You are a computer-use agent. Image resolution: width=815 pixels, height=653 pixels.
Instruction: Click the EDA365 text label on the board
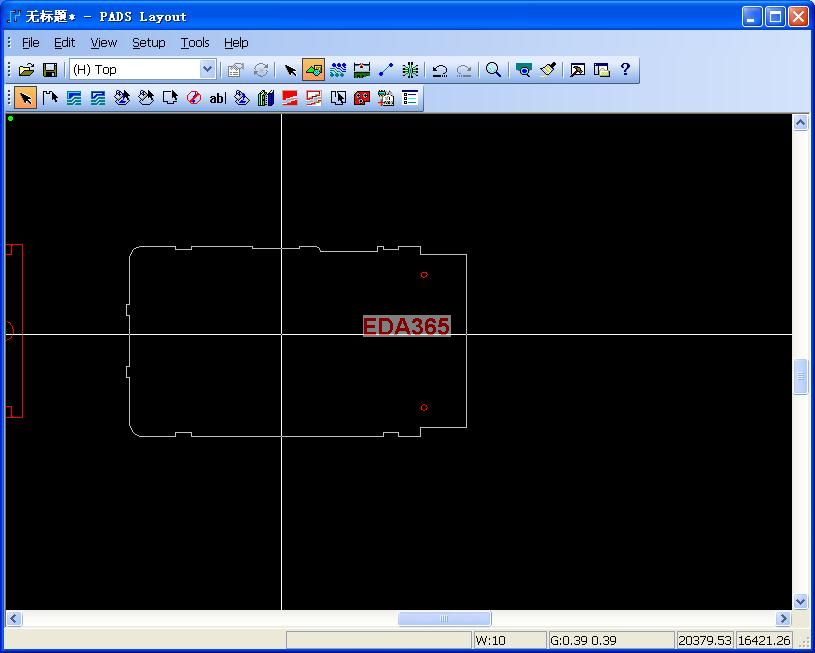click(406, 326)
